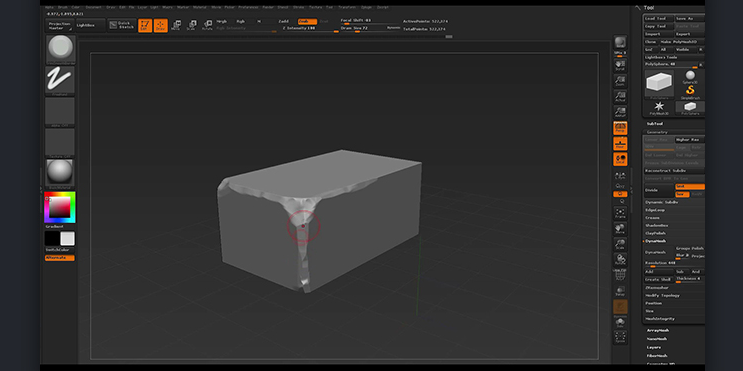Click the orange Draw mode button
This screenshot has height=371, width=743.
coord(161,26)
